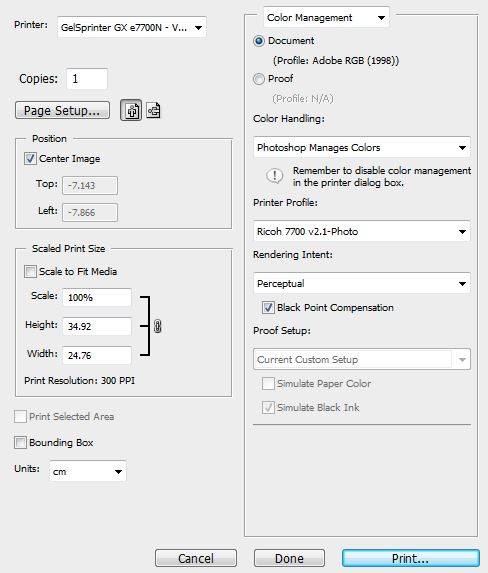Check Print Selected Area option
Screen dimensions: 488x573
click(20, 417)
